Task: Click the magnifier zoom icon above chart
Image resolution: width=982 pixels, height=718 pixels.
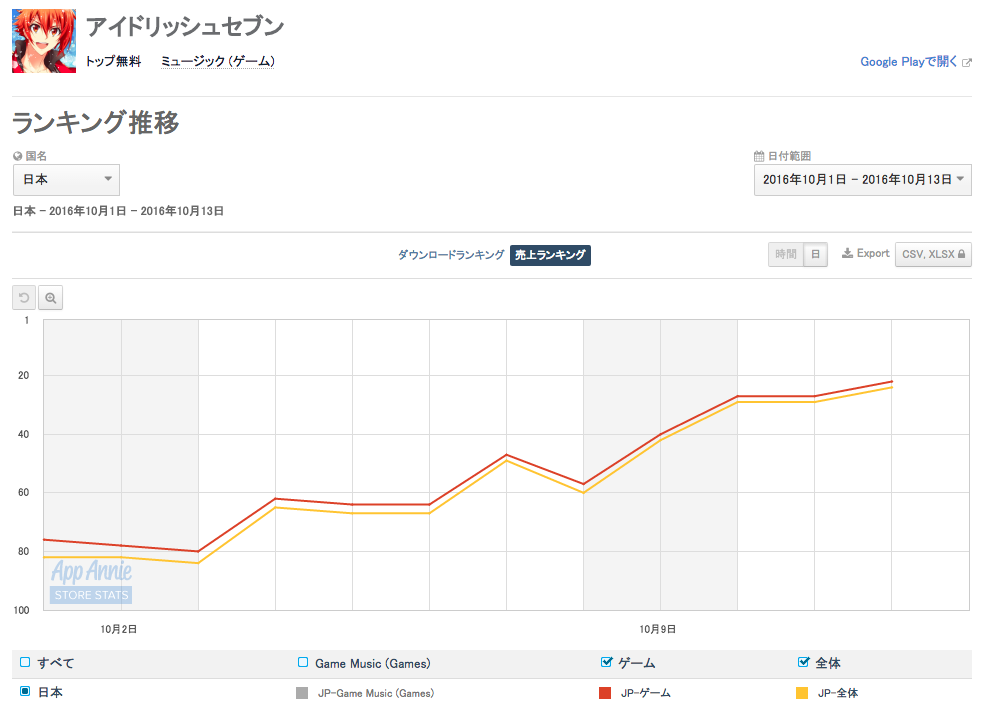Action: (51, 298)
